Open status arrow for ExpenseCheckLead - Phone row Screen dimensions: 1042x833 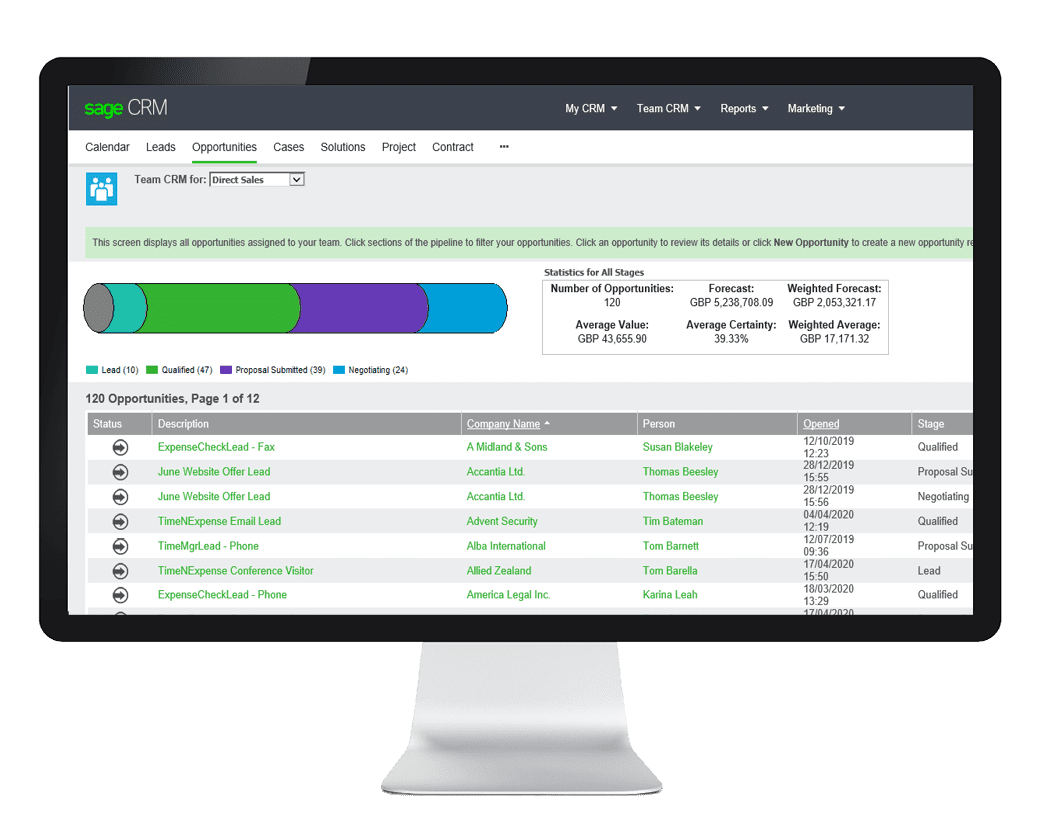(120, 595)
